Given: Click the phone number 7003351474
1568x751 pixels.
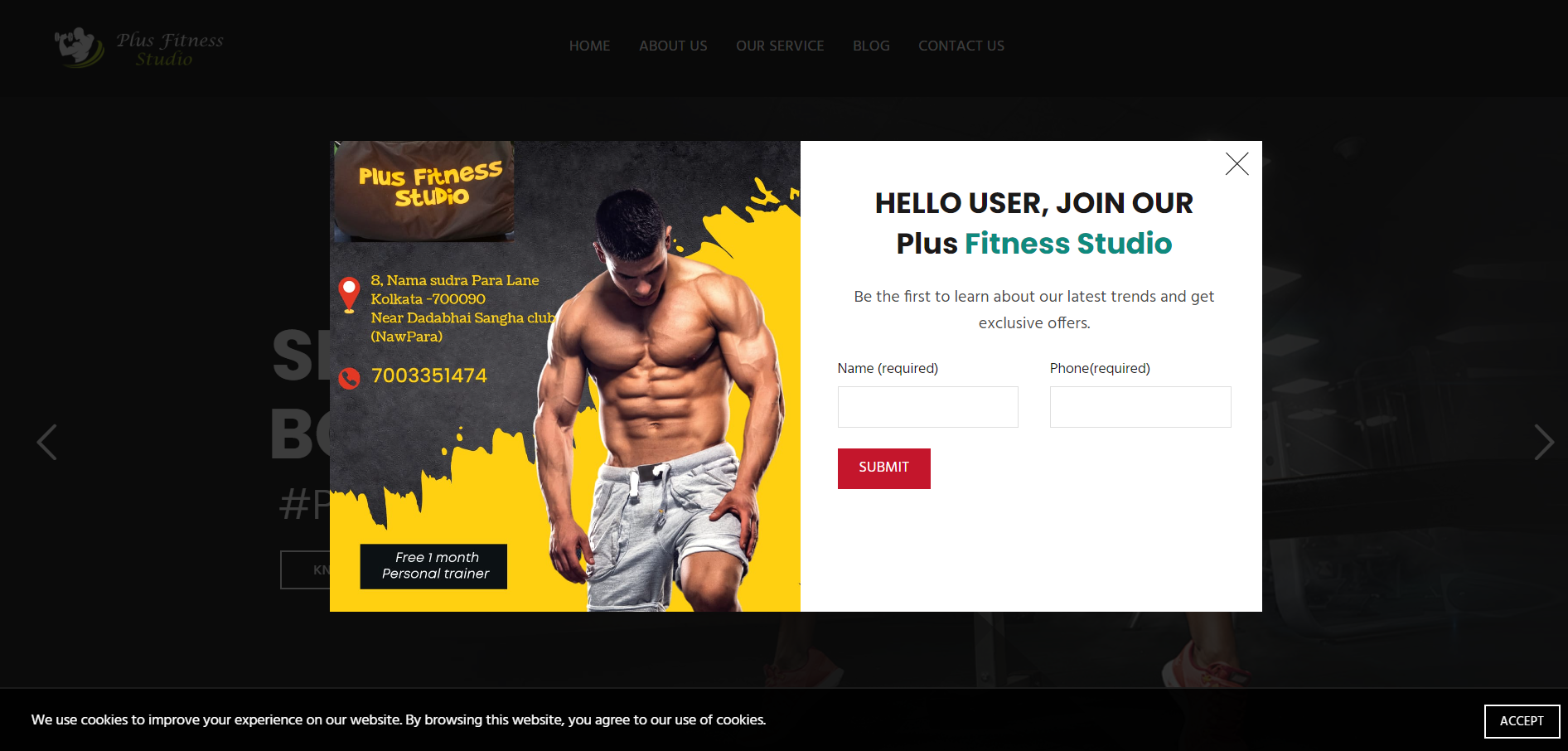Looking at the screenshot, I should (x=429, y=375).
